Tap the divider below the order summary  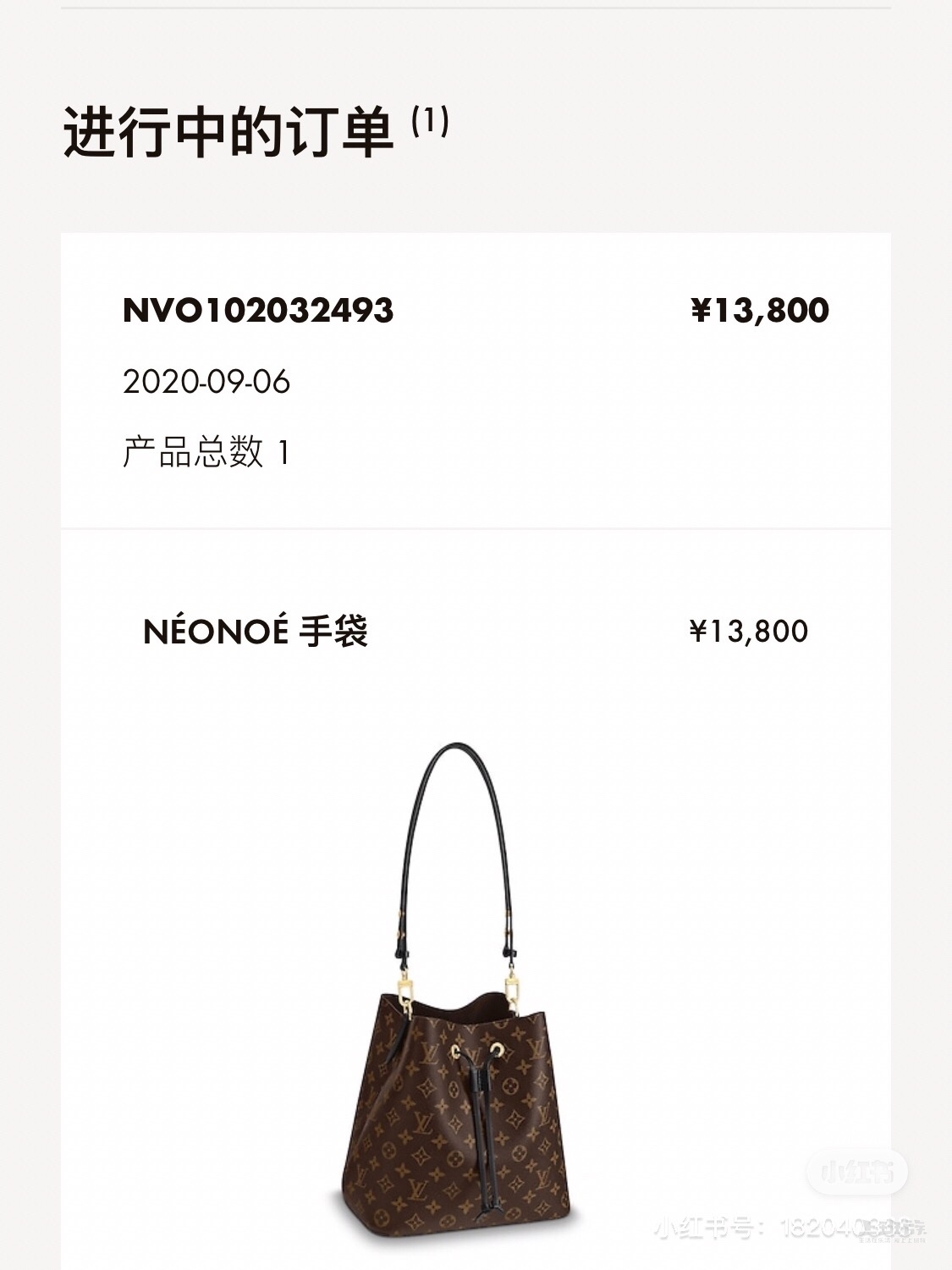click(476, 528)
